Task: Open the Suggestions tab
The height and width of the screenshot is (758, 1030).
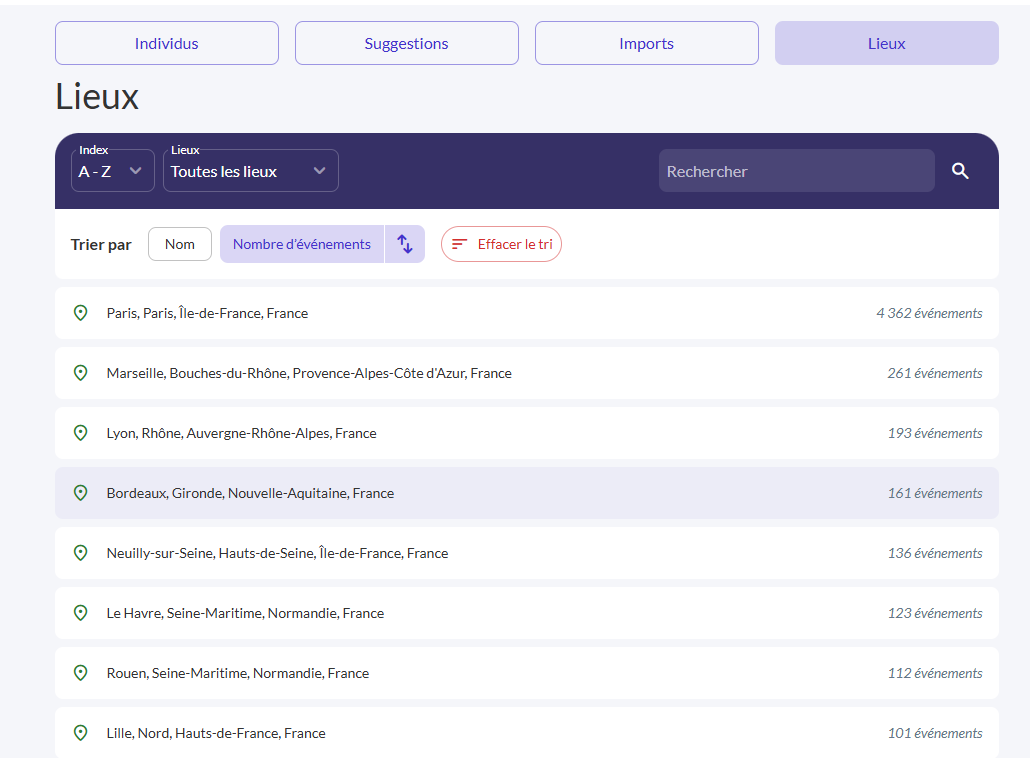Action: point(407,43)
